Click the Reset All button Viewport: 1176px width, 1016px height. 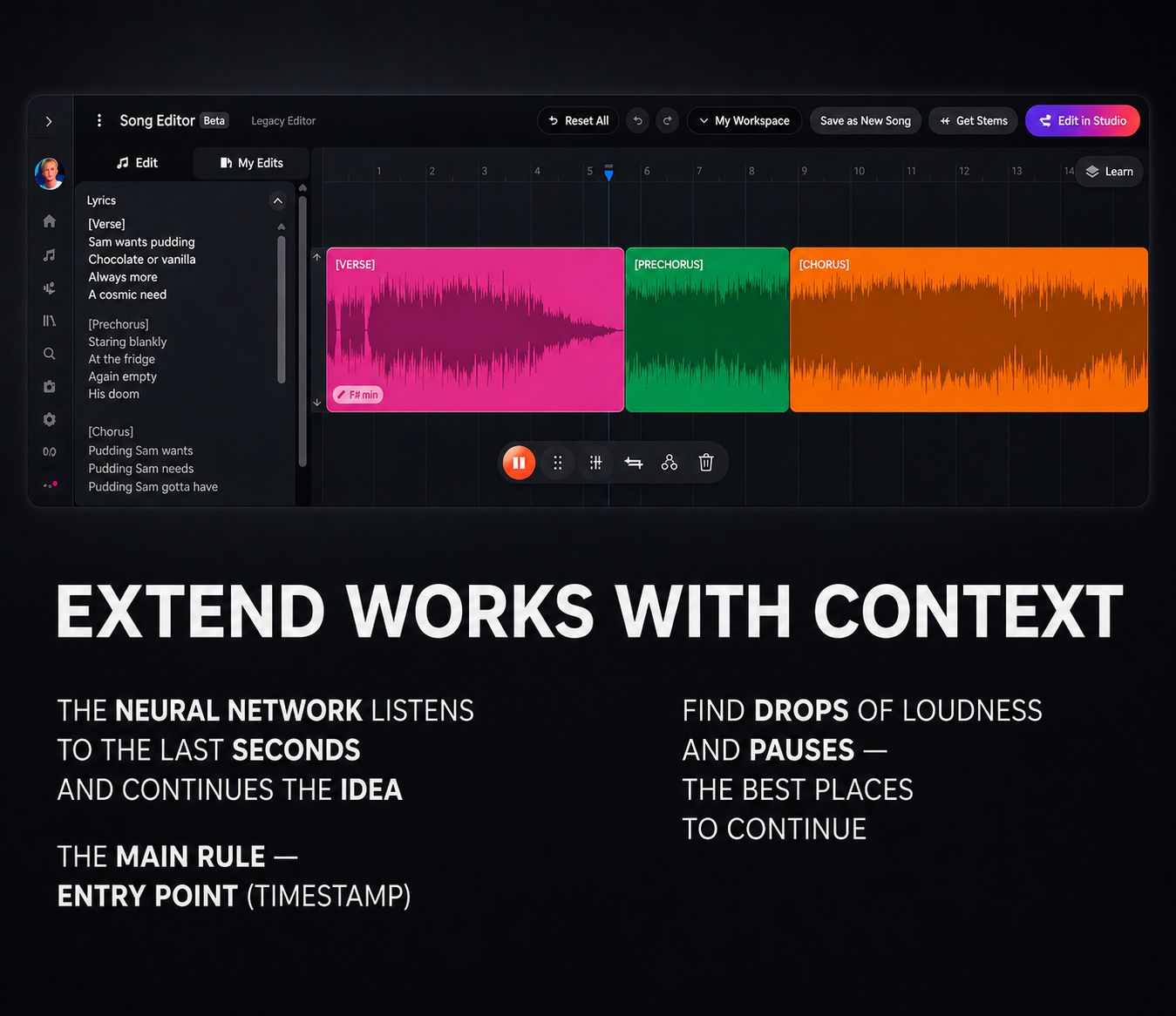pyautogui.click(x=578, y=121)
